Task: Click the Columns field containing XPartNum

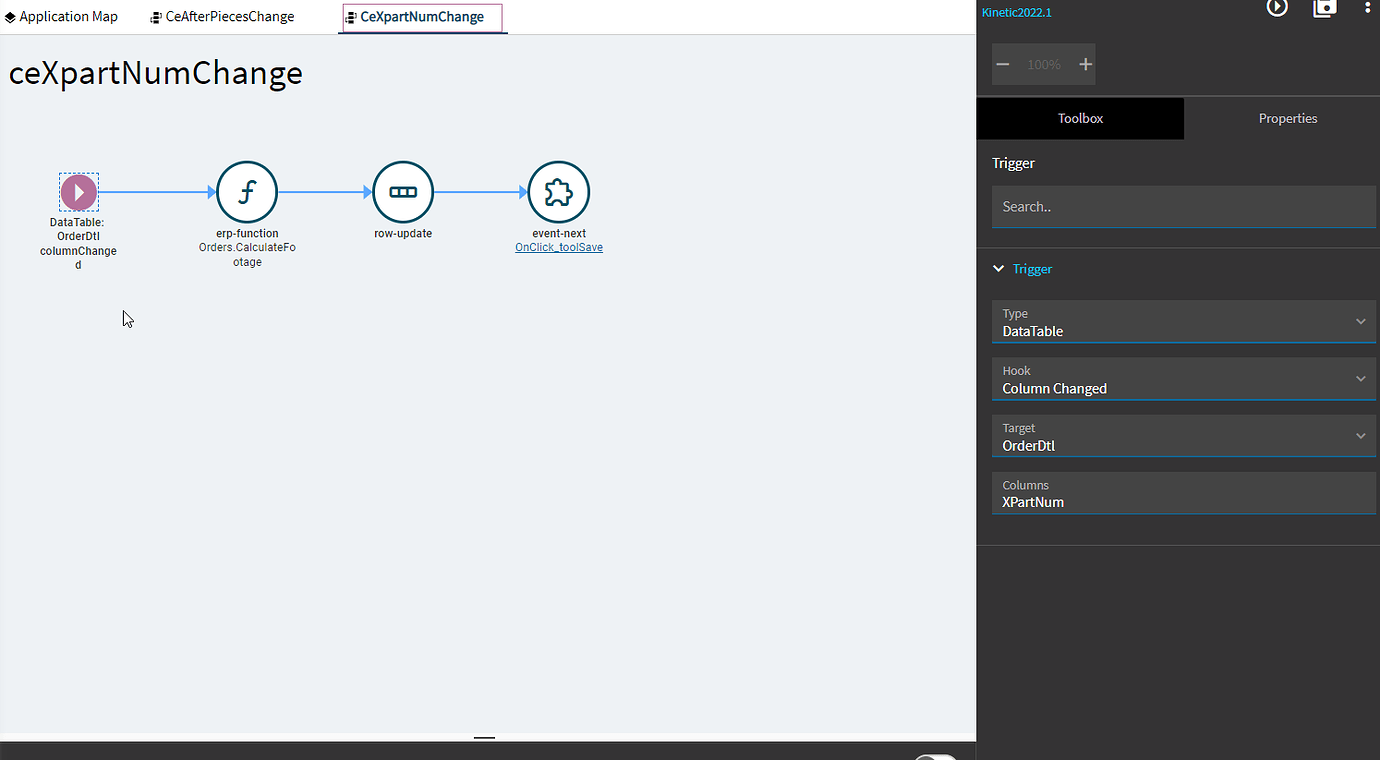Action: (x=1184, y=493)
